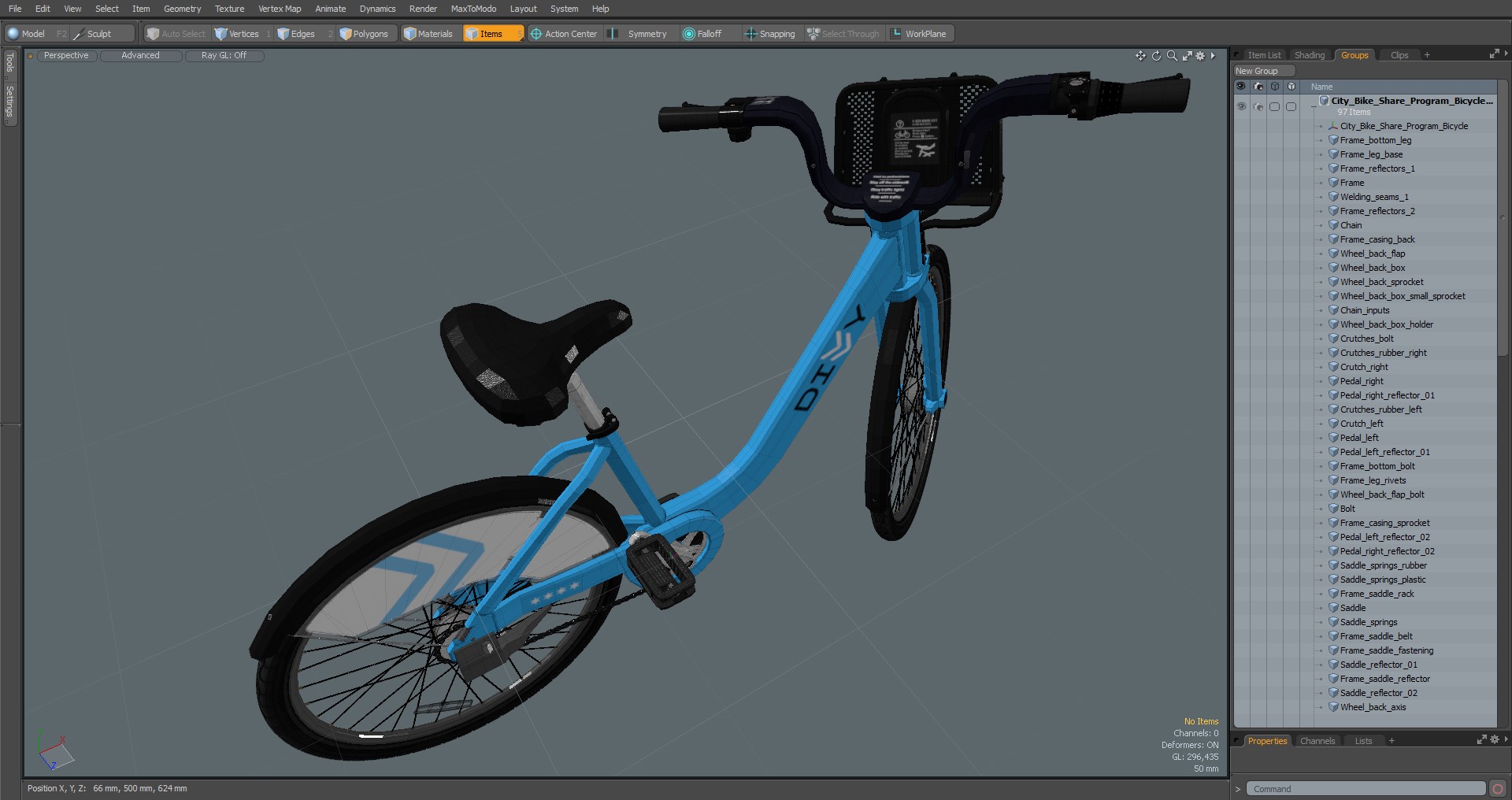Open the Geometry menu

coord(182,9)
